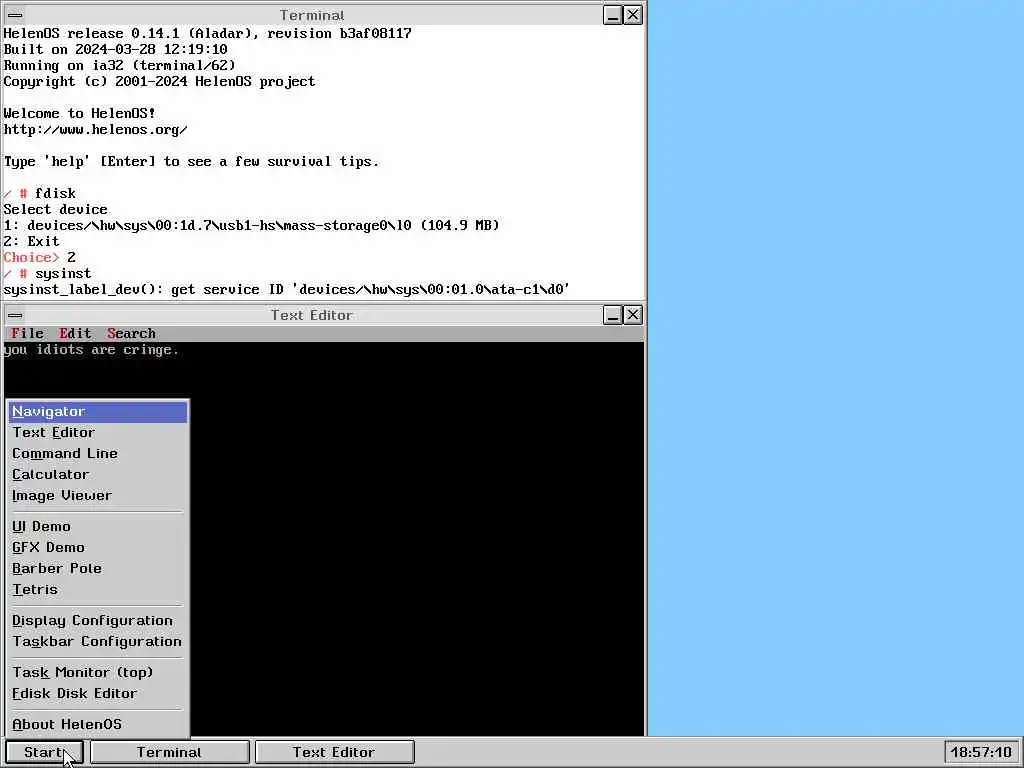Minimize the Terminal window
Image resolution: width=1024 pixels, height=768 pixels.
point(613,15)
